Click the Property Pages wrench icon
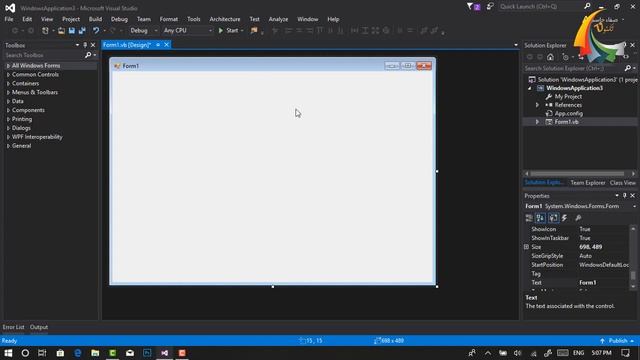Image resolution: width=640 pixels, height=360 pixels. point(578,218)
